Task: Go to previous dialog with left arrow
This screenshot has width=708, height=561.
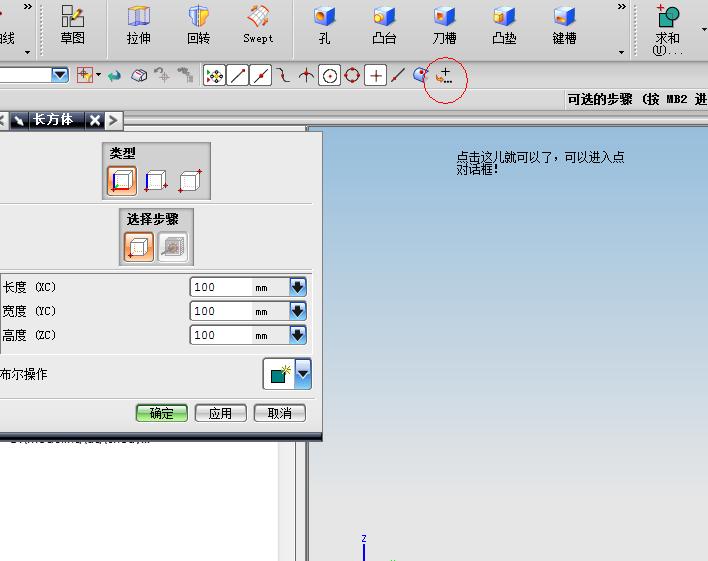Action: (3, 120)
